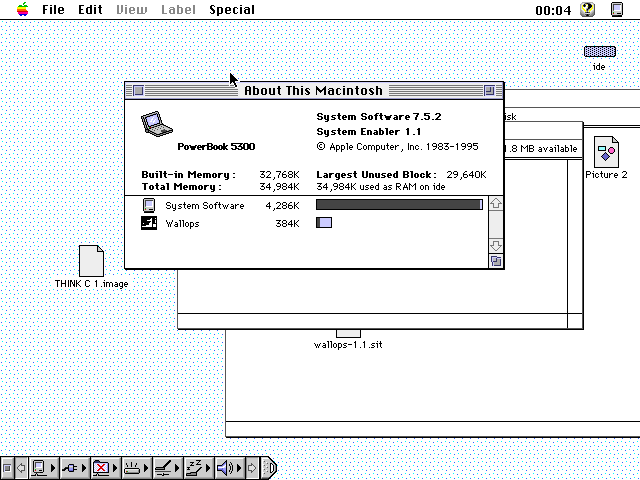Screen dimensions: 640x480
Task: Open the File menu
Action: [53, 10]
